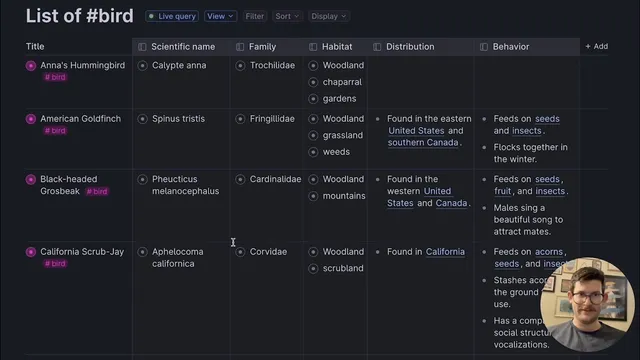
Task: Open the View dropdown
Action: coord(220,16)
